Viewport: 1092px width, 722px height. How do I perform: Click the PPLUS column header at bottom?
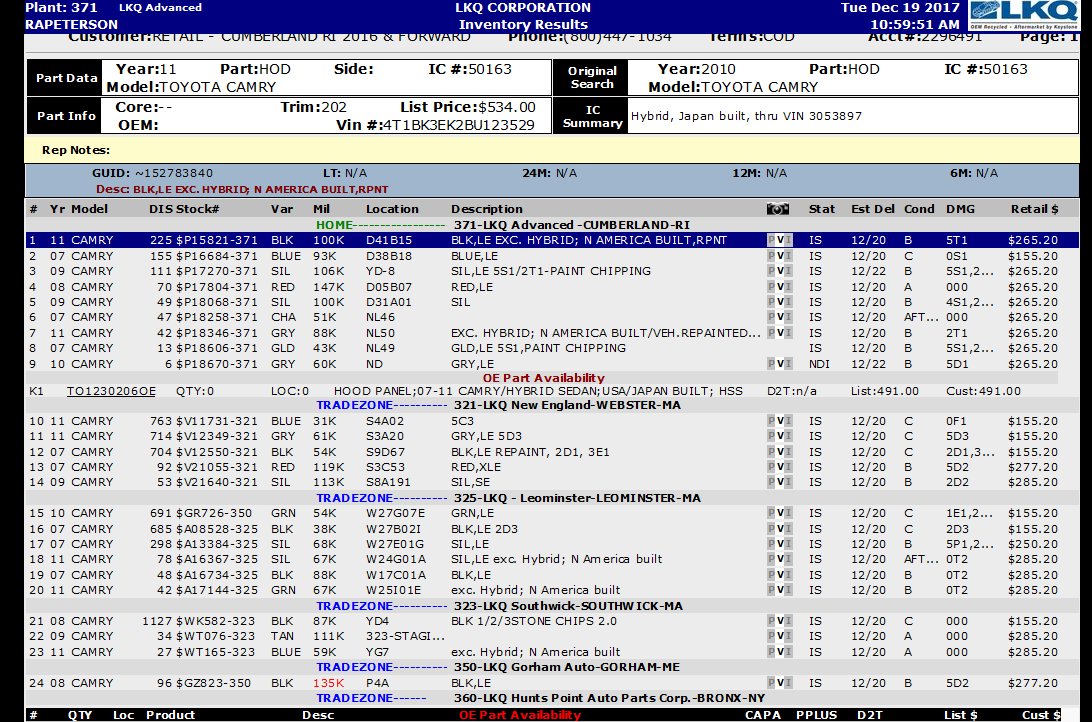click(x=816, y=715)
